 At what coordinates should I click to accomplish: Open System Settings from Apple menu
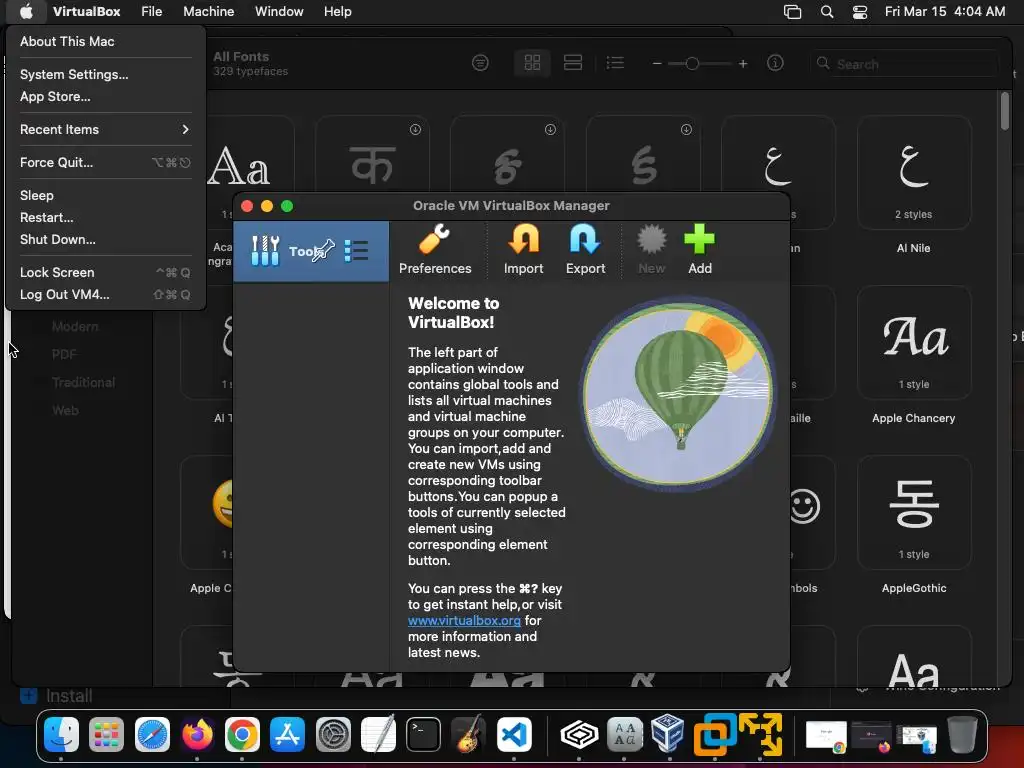click(106, 74)
